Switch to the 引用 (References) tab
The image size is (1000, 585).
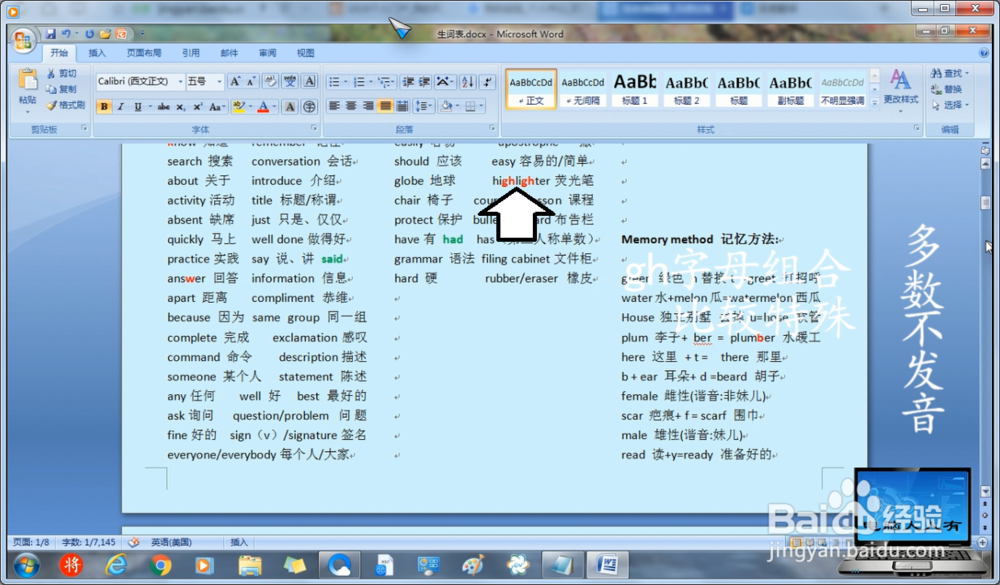point(191,53)
